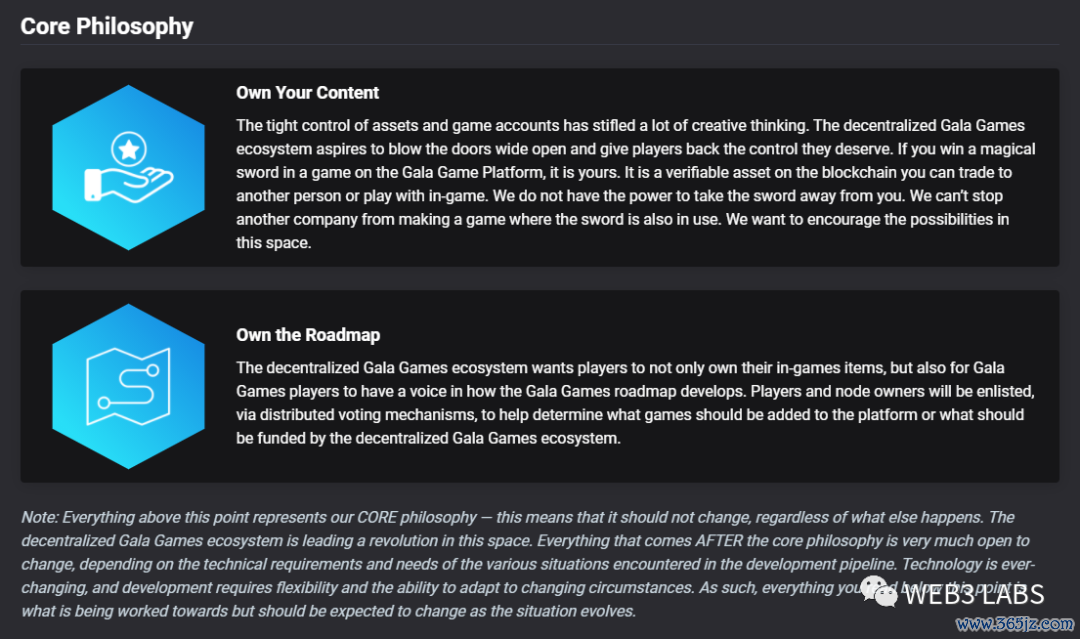Click the roadmap map hexagon icon
Viewport: 1080px width, 639px height.
pos(128,386)
